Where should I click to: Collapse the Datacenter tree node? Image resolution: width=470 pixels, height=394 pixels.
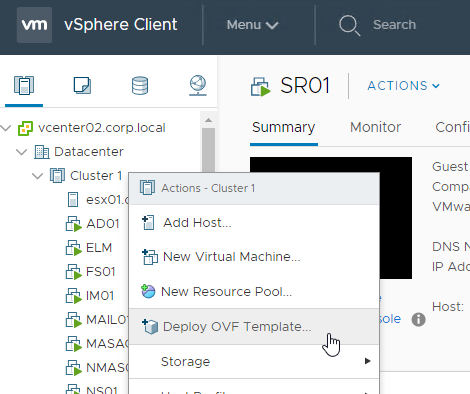[22, 152]
